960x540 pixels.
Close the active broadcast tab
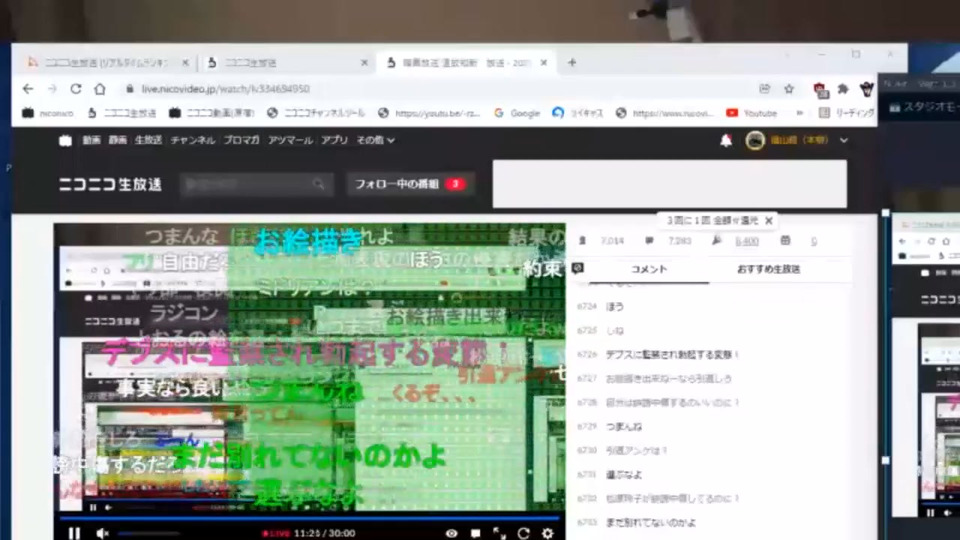[x=544, y=62]
